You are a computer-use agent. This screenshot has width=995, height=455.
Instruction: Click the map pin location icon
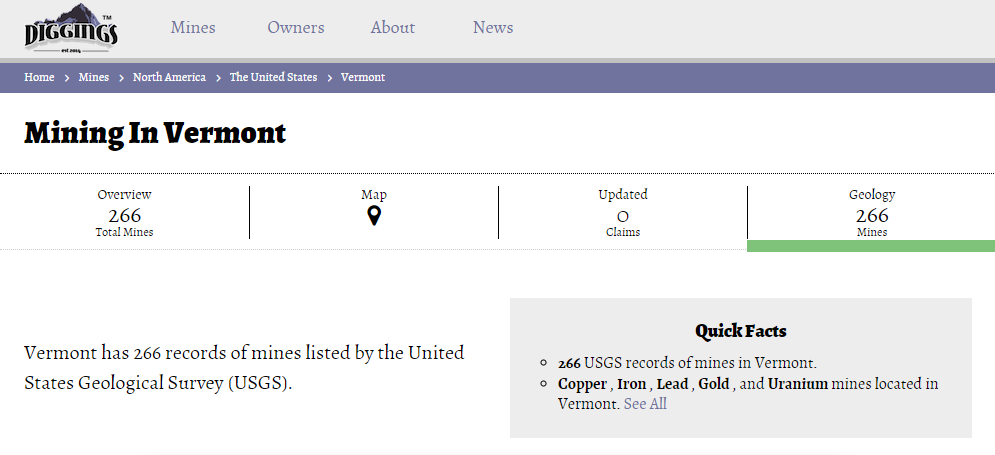(374, 216)
